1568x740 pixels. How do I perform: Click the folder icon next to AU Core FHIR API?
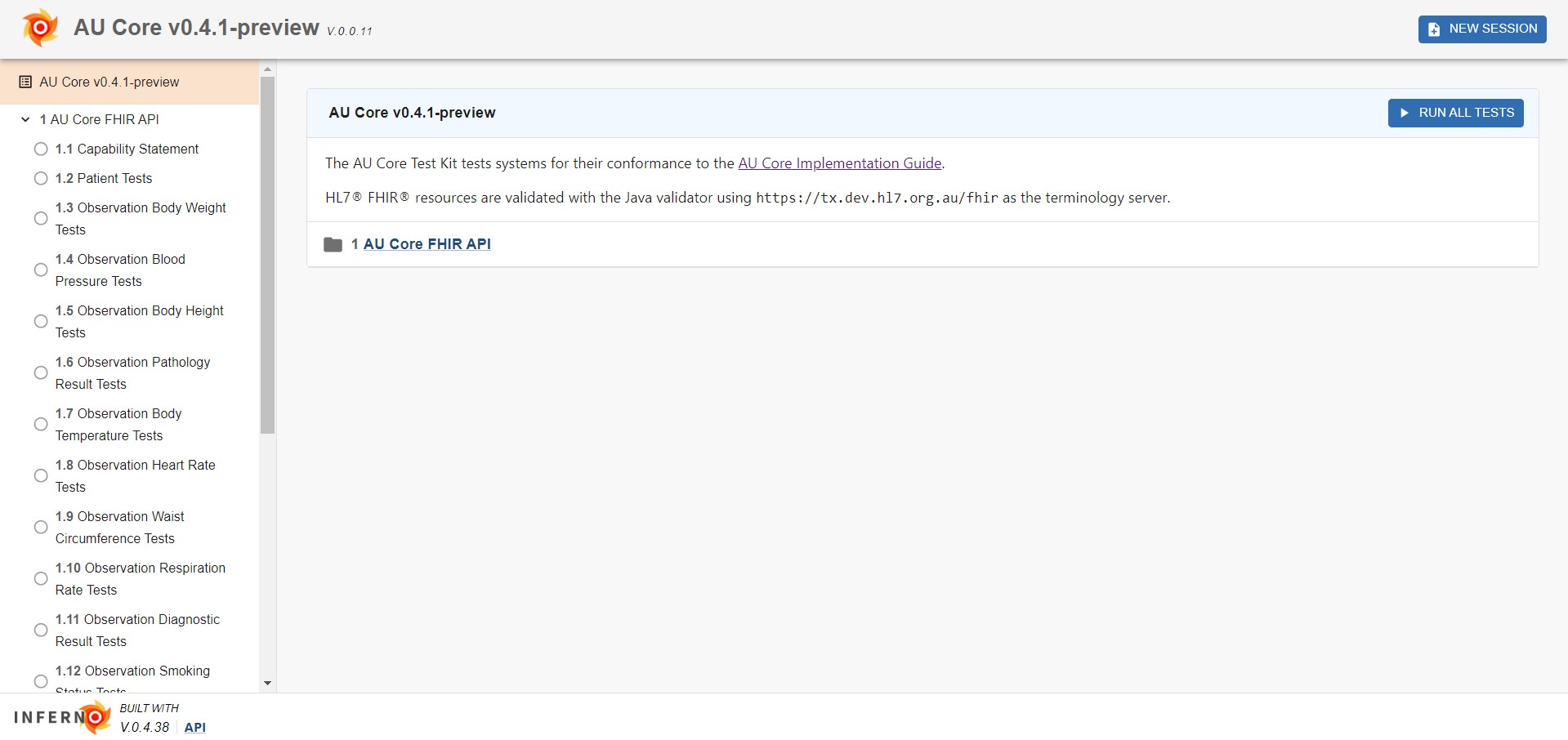click(333, 244)
